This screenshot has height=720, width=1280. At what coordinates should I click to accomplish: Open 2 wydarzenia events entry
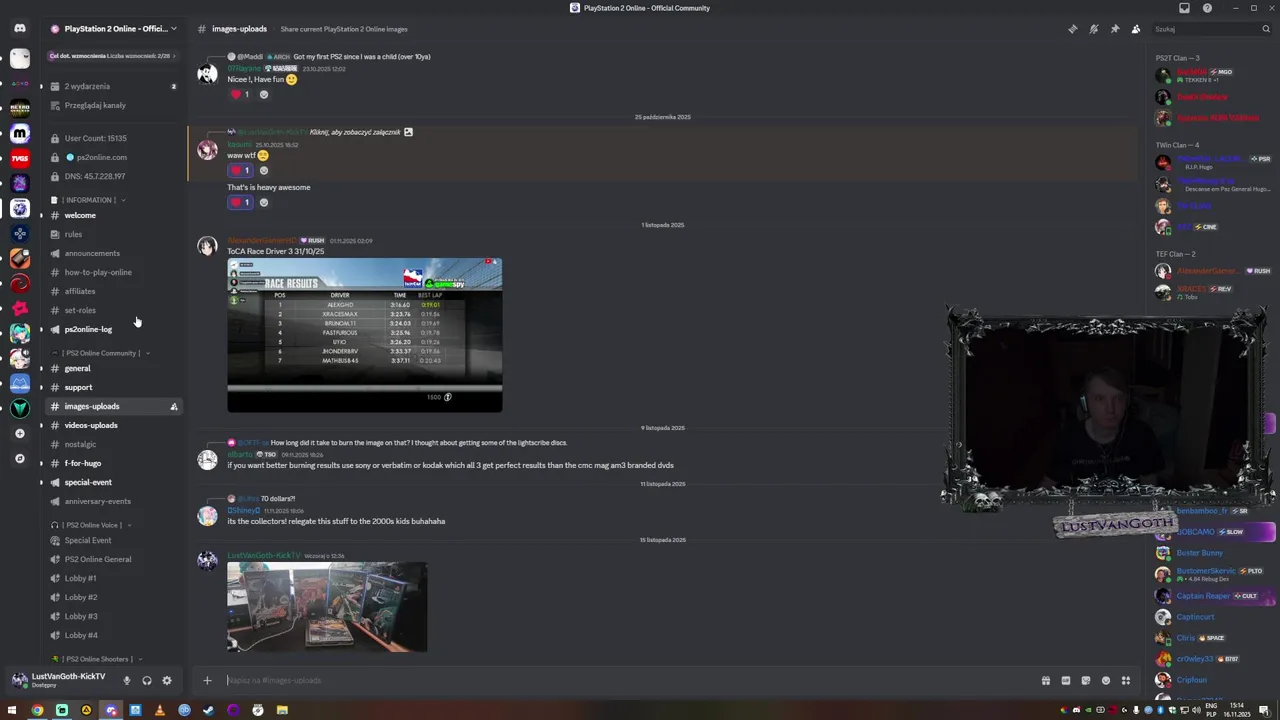point(112,86)
